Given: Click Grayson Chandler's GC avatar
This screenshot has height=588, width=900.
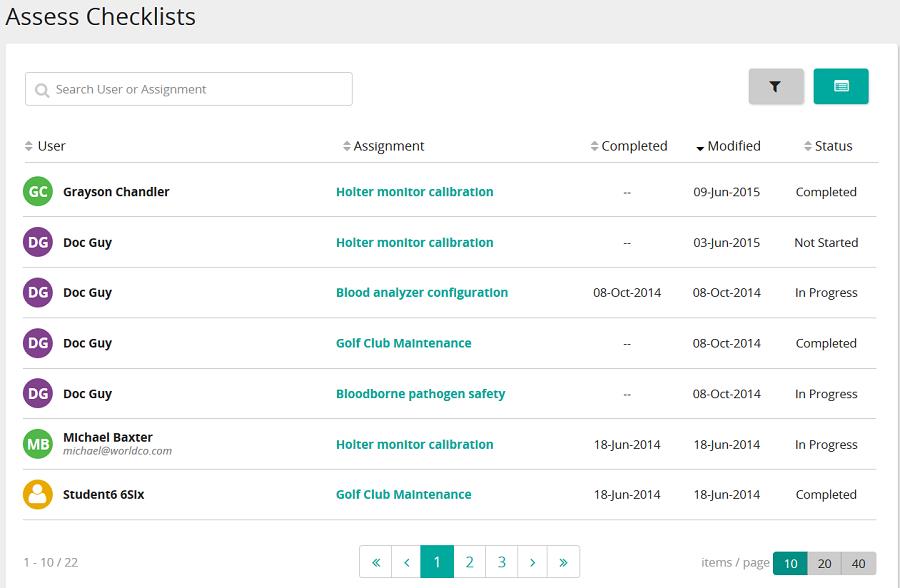Looking at the screenshot, I should coord(38,191).
